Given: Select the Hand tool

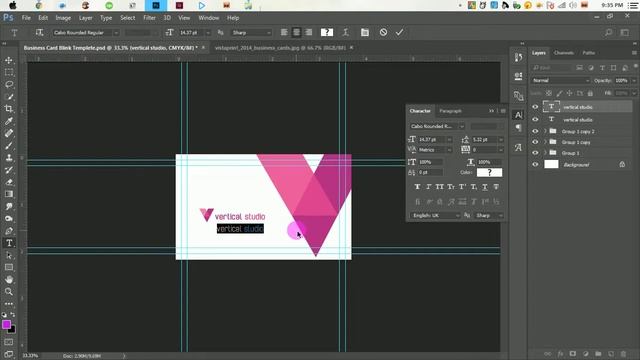Looking at the screenshot, I should (x=9, y=280).
